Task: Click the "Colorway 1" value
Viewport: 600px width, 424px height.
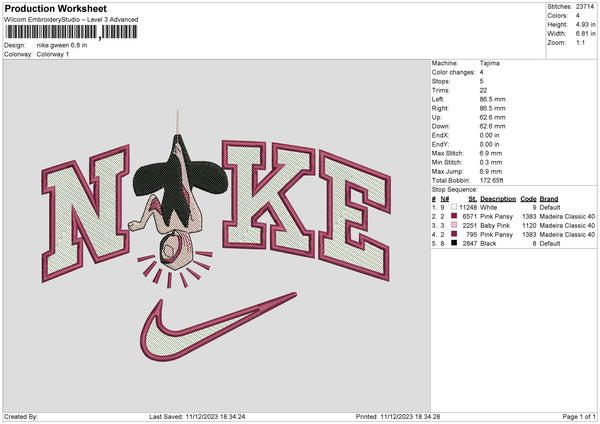Action: (x=53, y=54)
